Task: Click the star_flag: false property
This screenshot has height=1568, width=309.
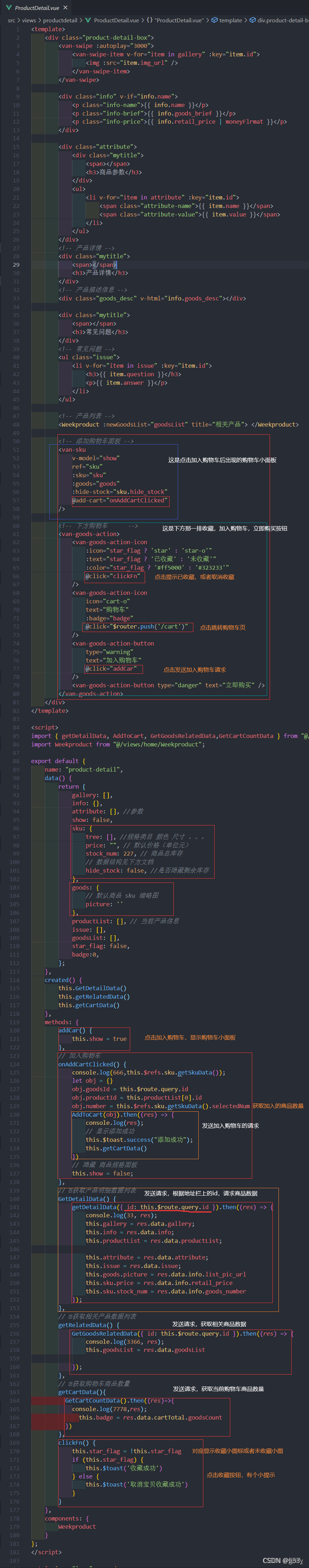Action: click(x=100, y=946)
